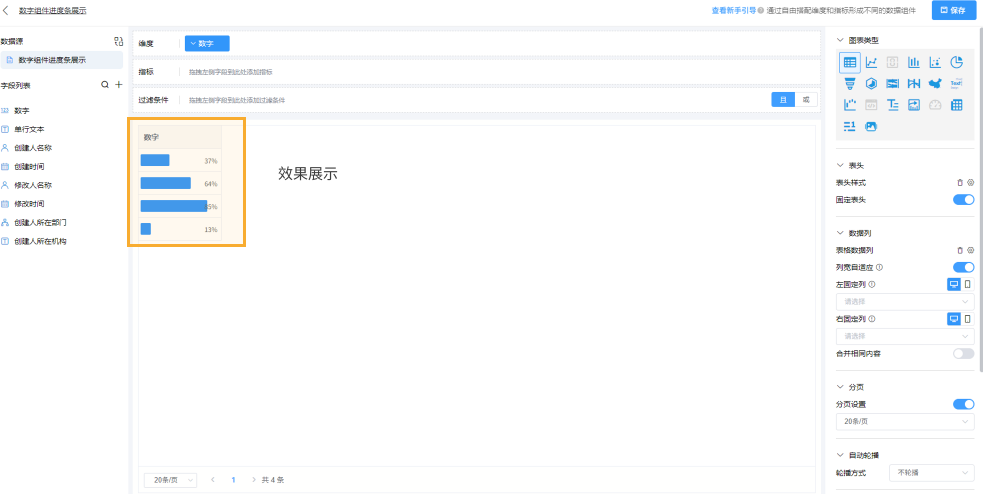Collapse the 数据列 section
The width and height of the screenshot is (983, 494).
point(840,233)
